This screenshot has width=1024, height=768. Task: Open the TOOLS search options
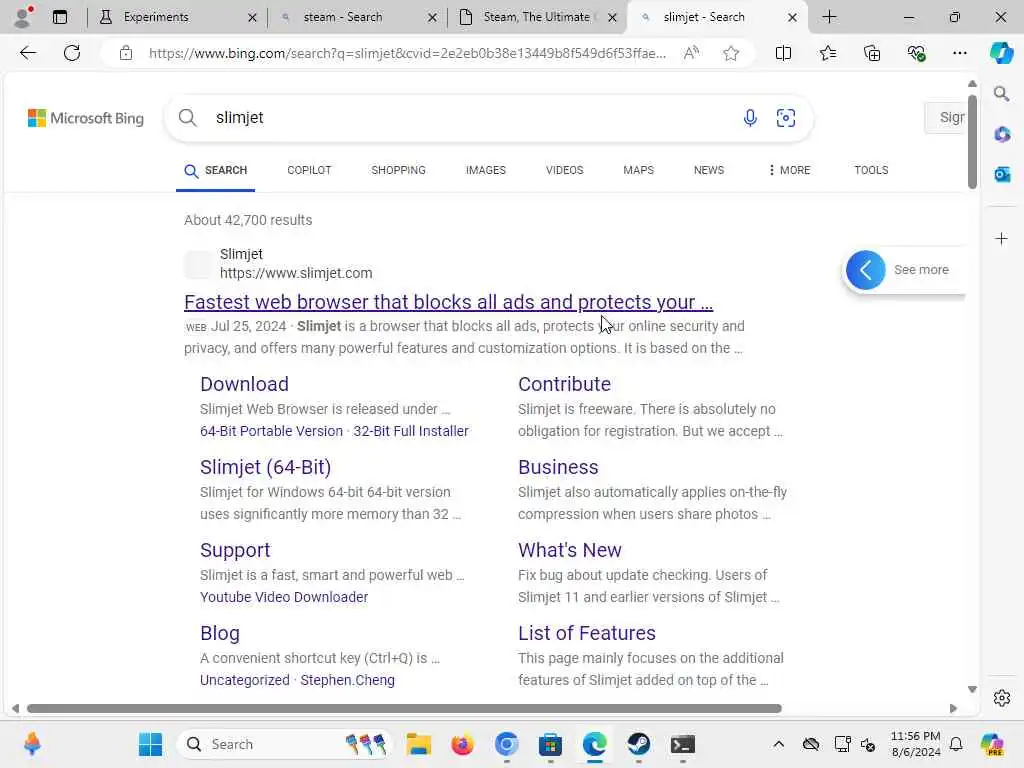(871, 170)
